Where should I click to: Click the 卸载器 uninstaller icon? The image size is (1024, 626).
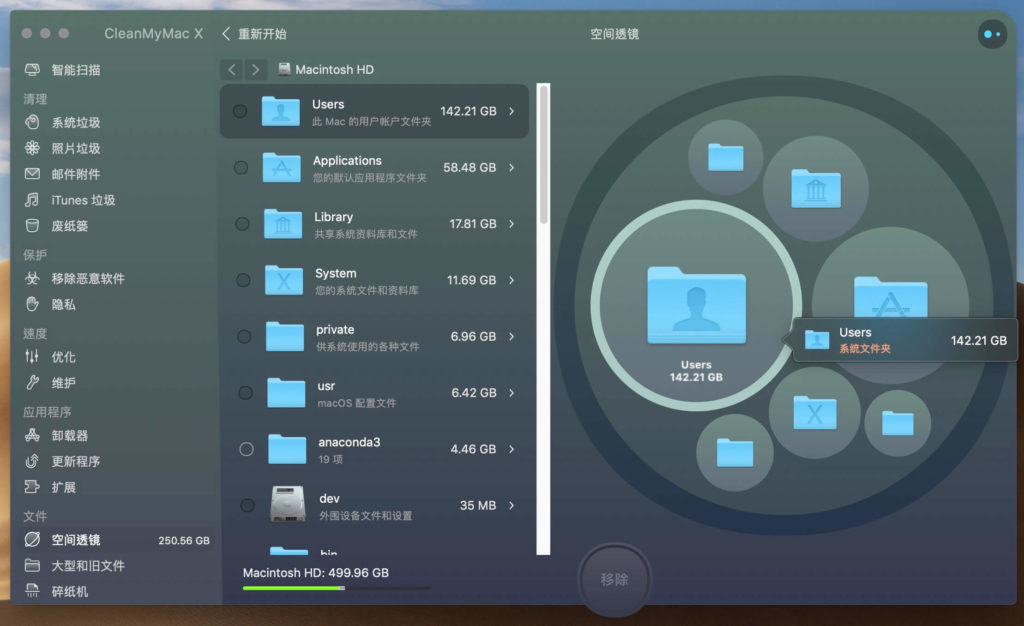pyautogui.click(x=32, y=435)
